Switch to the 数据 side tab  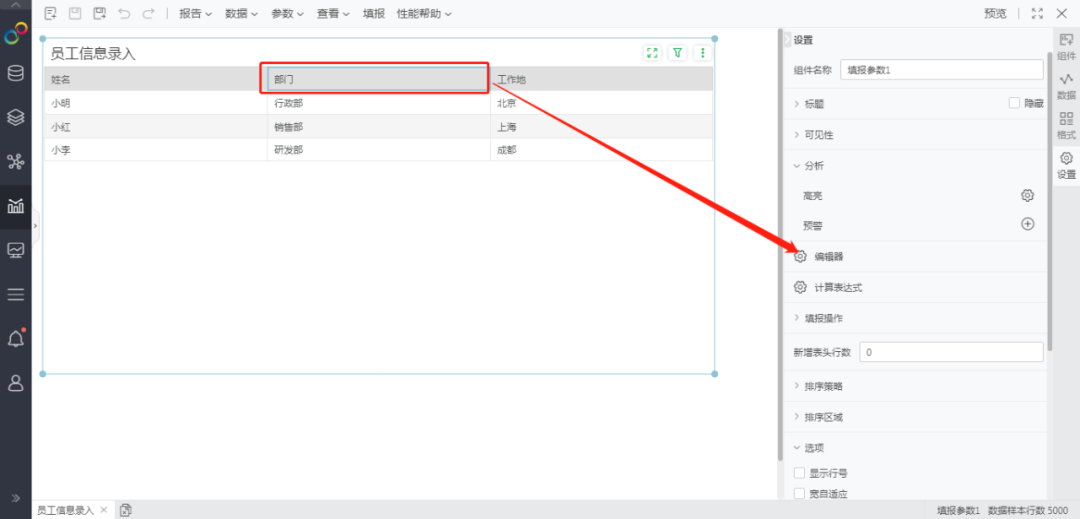pyautogui.click(x=1066, y=86)
